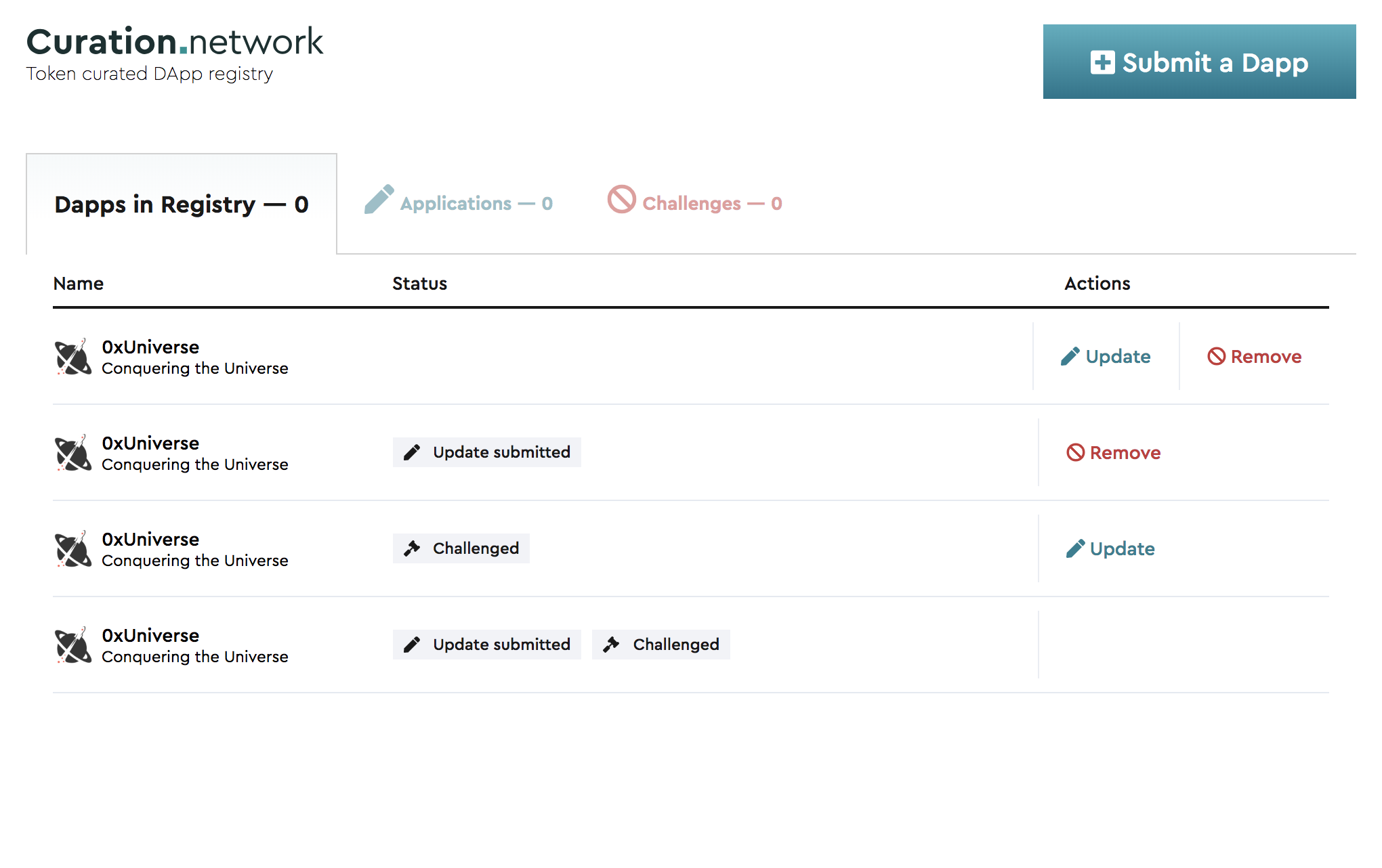The height and width of the screenshot is (868, 1382).
Task: Click Update submitted badge in the last row
Action: pos(486,645)
